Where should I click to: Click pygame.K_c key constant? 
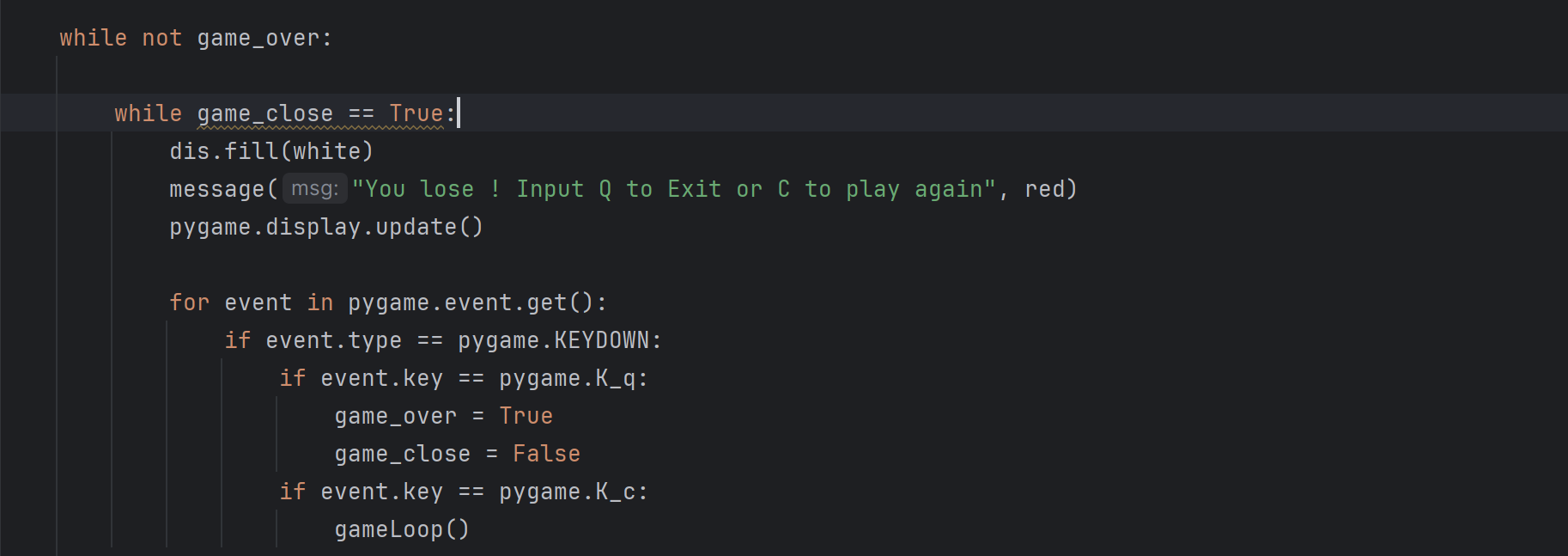click(568, 492)
